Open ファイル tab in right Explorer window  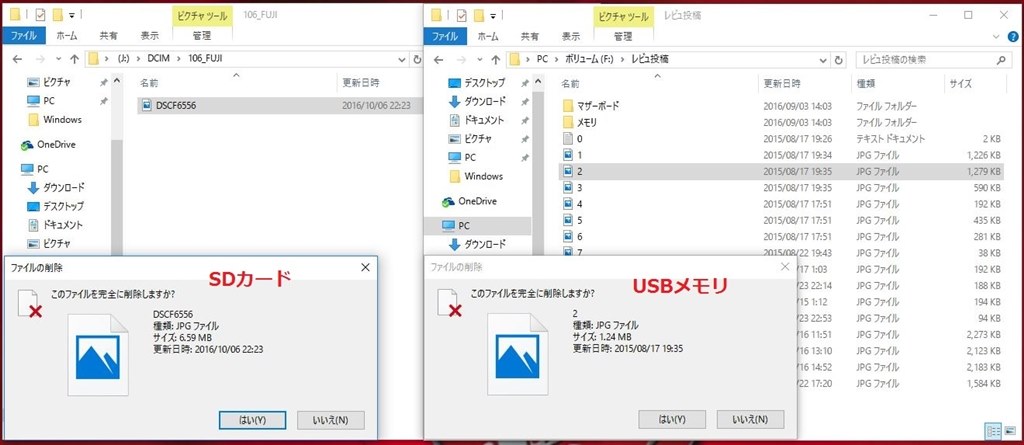point(445,36)
